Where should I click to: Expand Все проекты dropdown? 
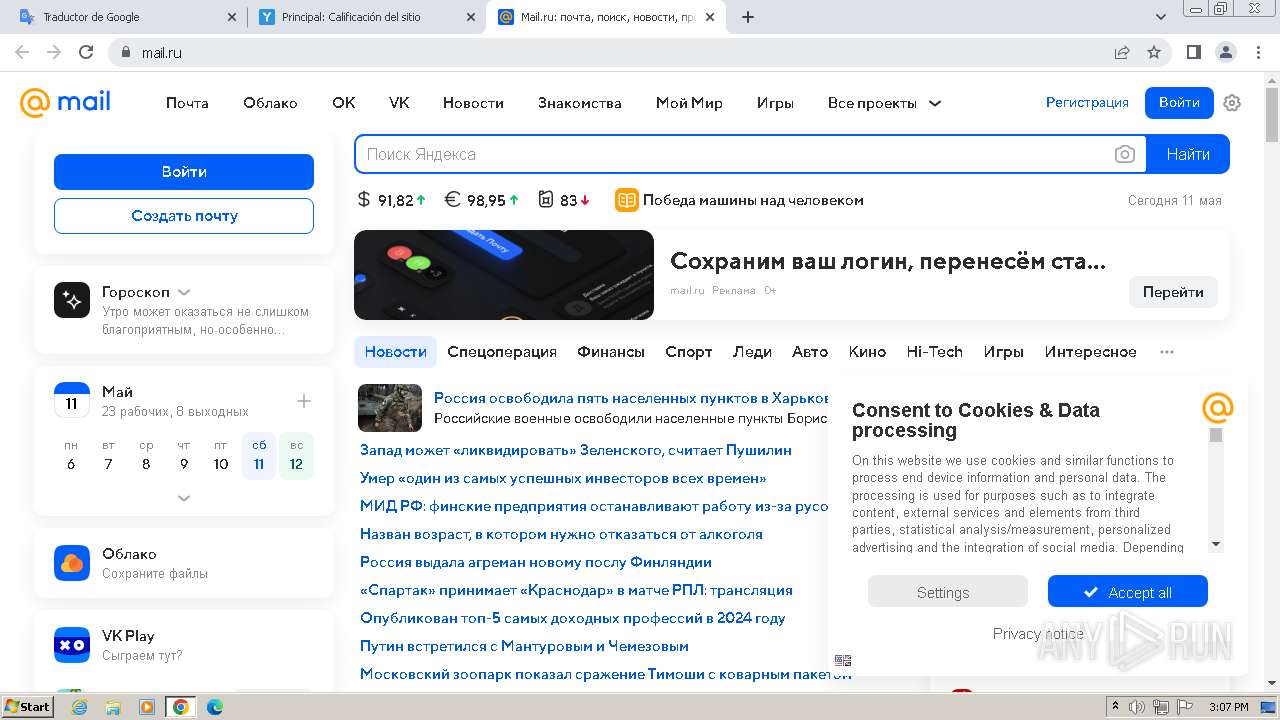tap(884, 103)
